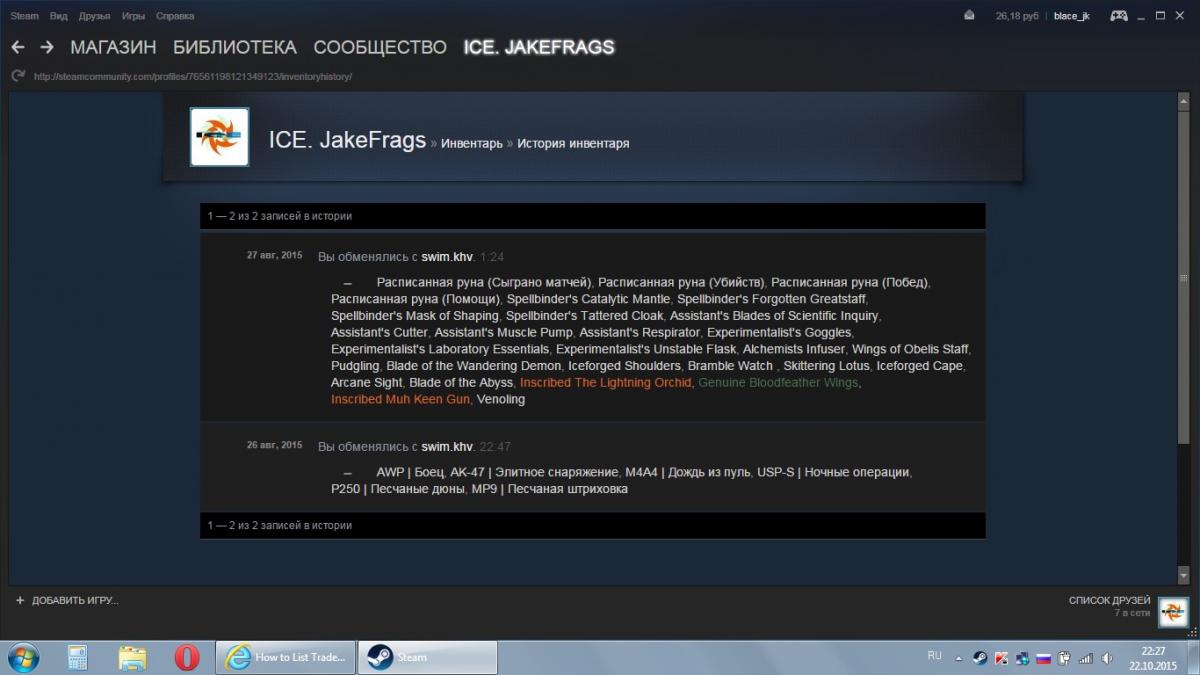Launch Big Picture mode via gamepad icon

click(1118, 15)
